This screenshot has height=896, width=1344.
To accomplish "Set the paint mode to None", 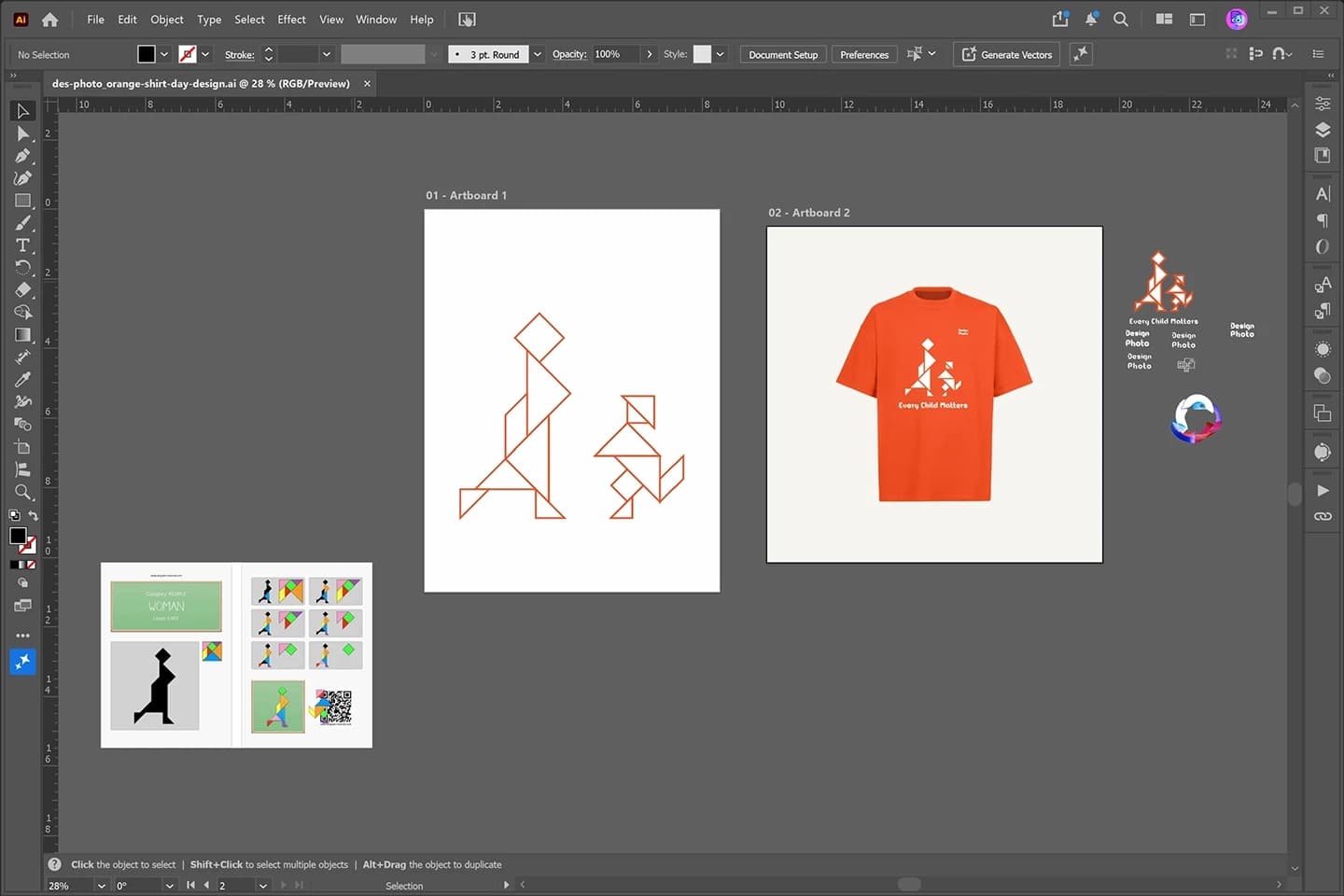I will 32,565.
